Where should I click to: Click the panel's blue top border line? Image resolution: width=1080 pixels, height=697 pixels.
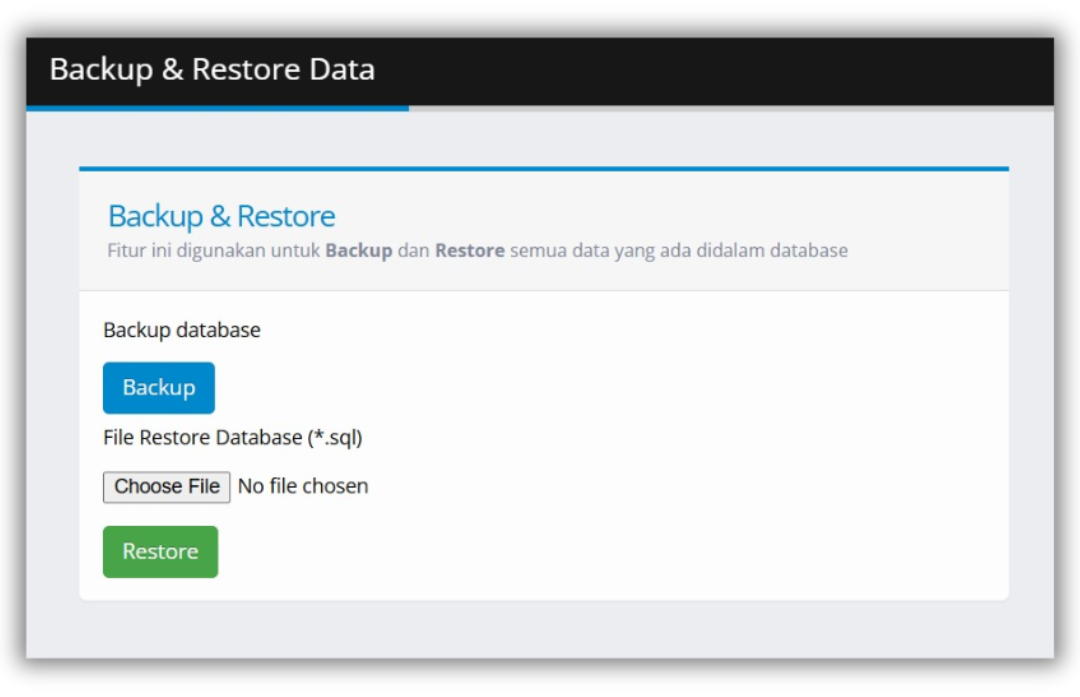543,169
